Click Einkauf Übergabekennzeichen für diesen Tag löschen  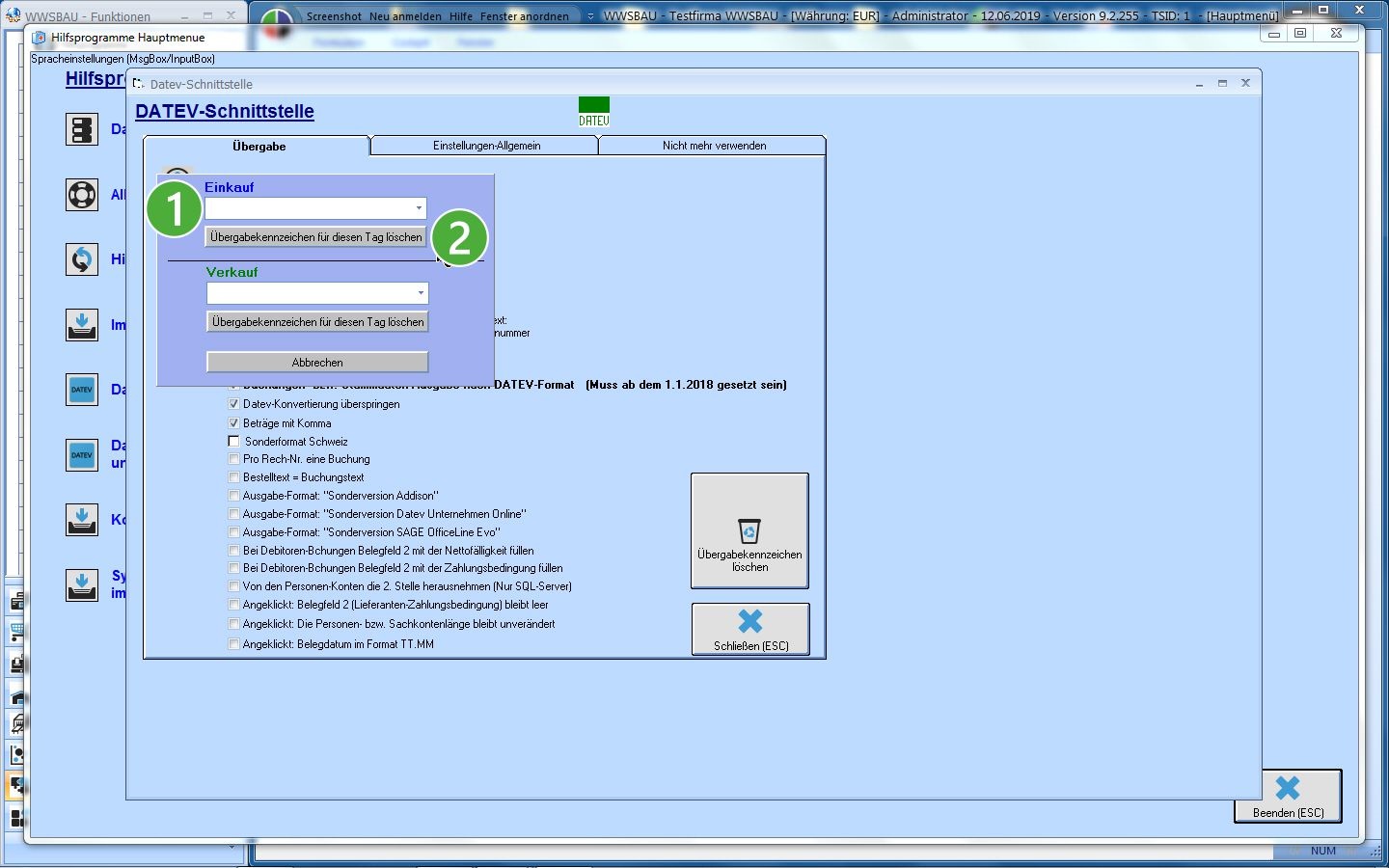[x=316, y=237]
